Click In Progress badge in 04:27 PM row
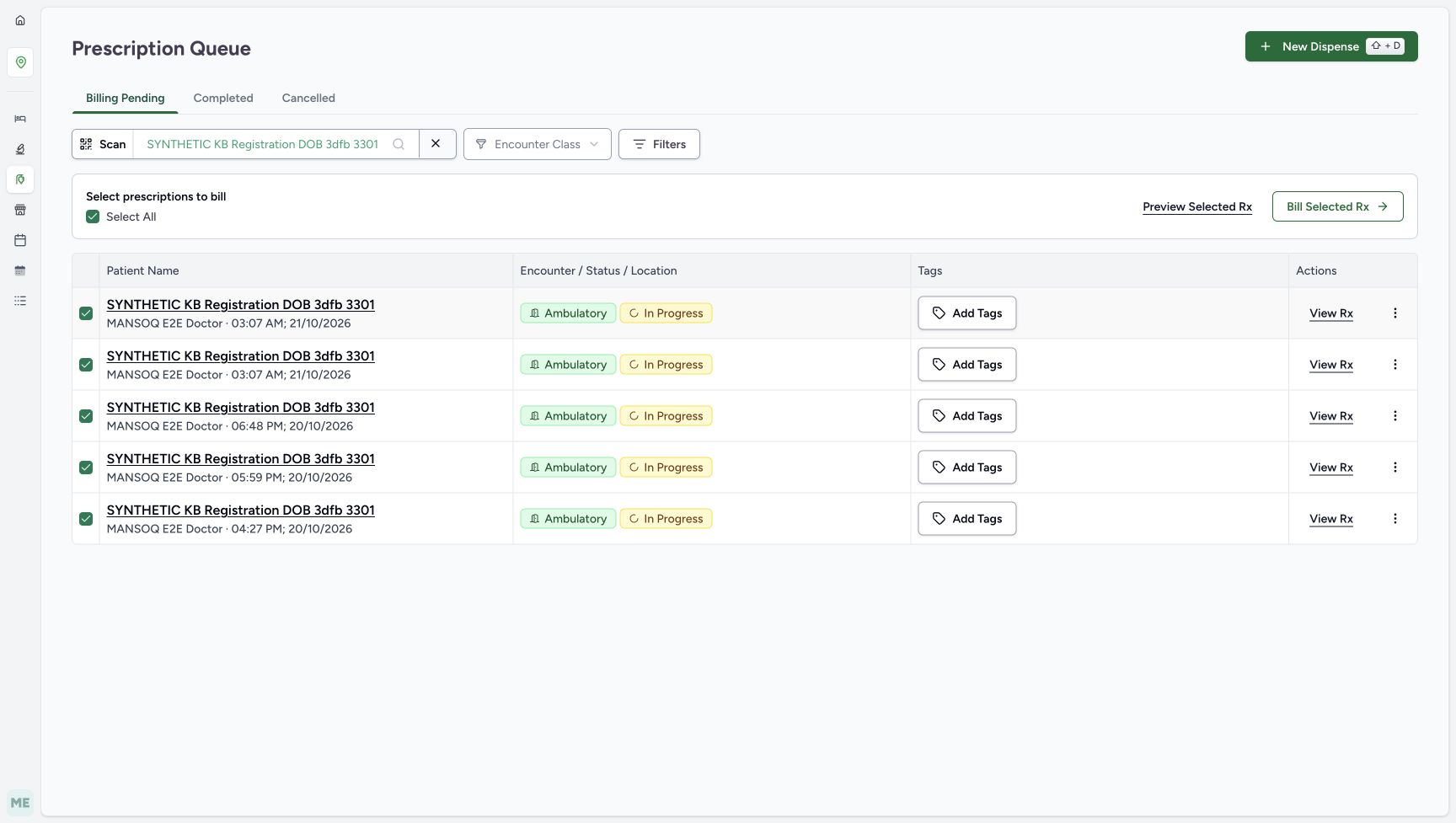 tap(666, 519)
